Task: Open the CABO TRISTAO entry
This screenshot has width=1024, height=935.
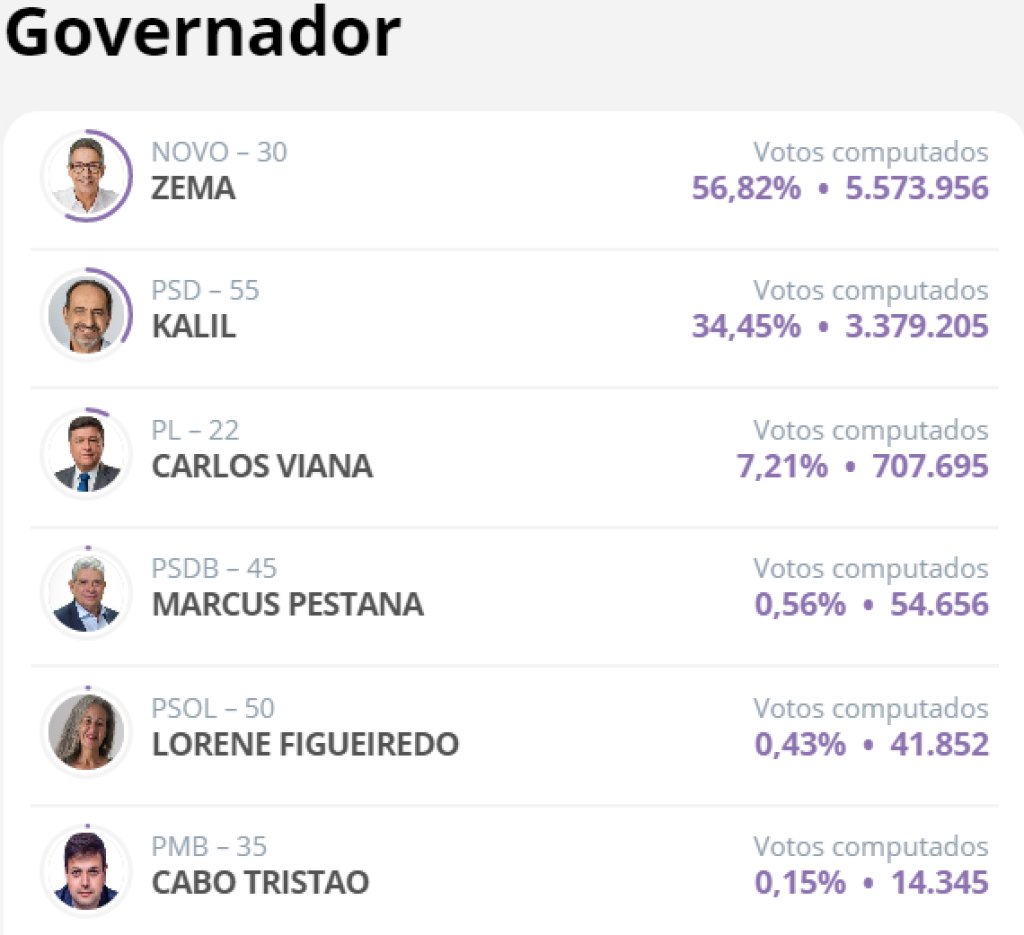Action: pyautogui.click(x=260, y=883)
